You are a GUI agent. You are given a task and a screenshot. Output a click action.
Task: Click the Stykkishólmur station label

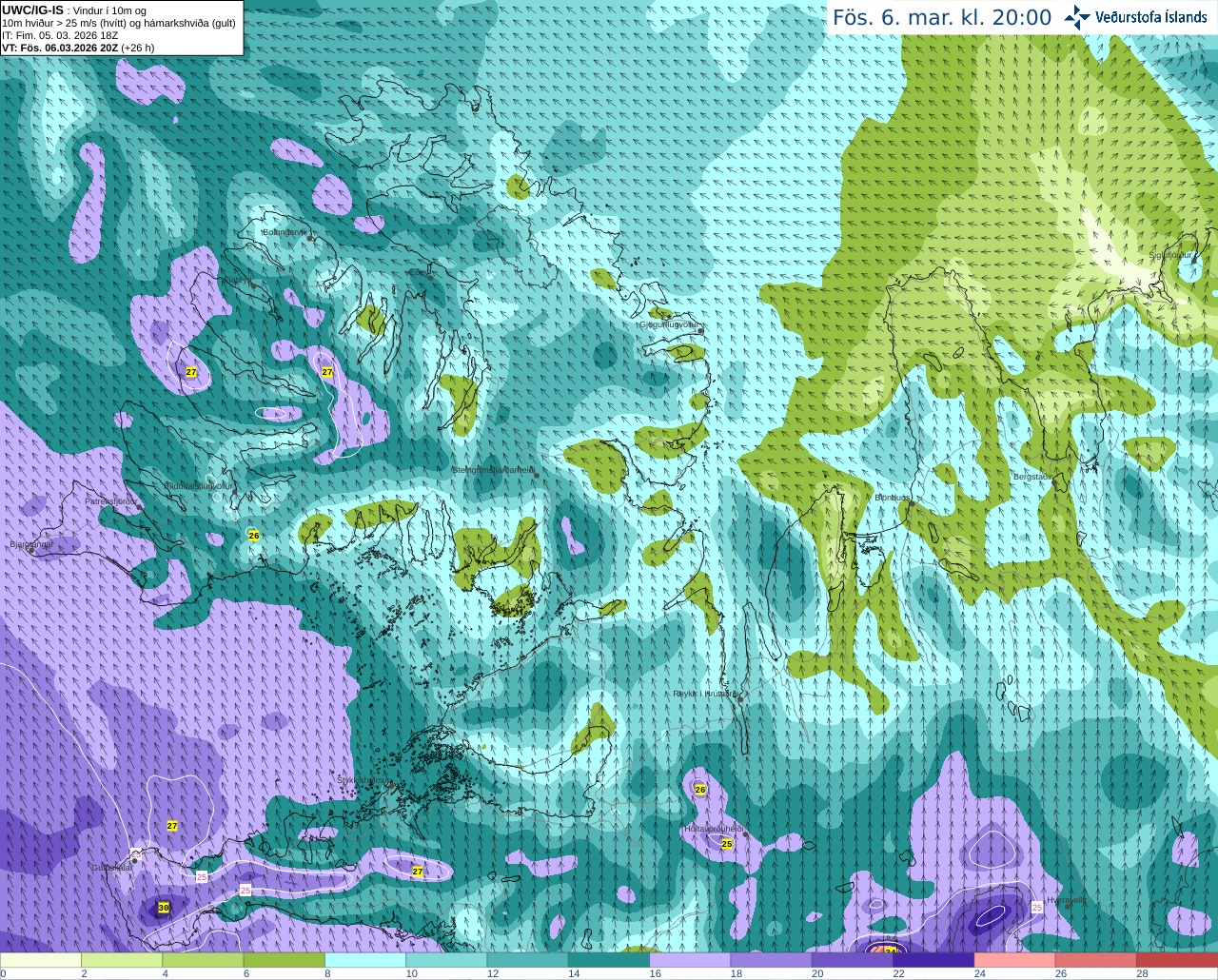363,780
